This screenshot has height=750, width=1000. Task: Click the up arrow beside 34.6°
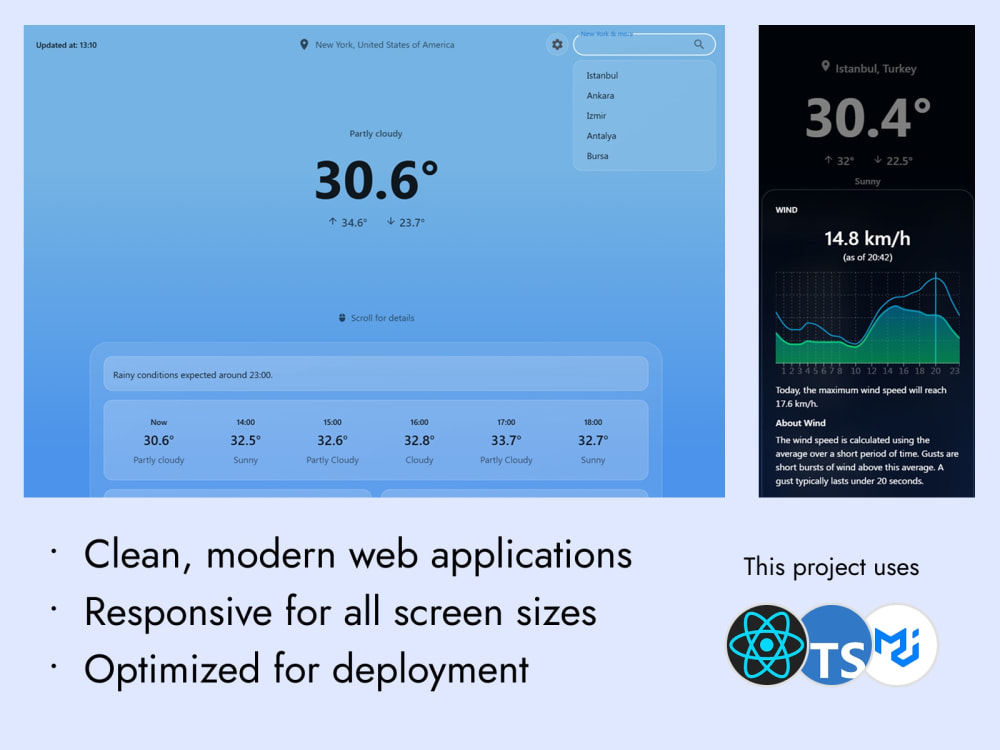pyautogui.click(x=332, y=221)
